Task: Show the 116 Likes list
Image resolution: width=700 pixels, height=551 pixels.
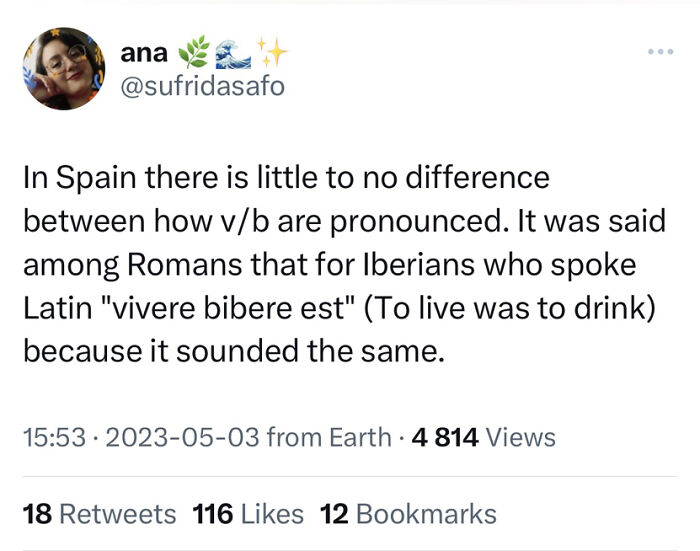Action: tap(247, 514)
